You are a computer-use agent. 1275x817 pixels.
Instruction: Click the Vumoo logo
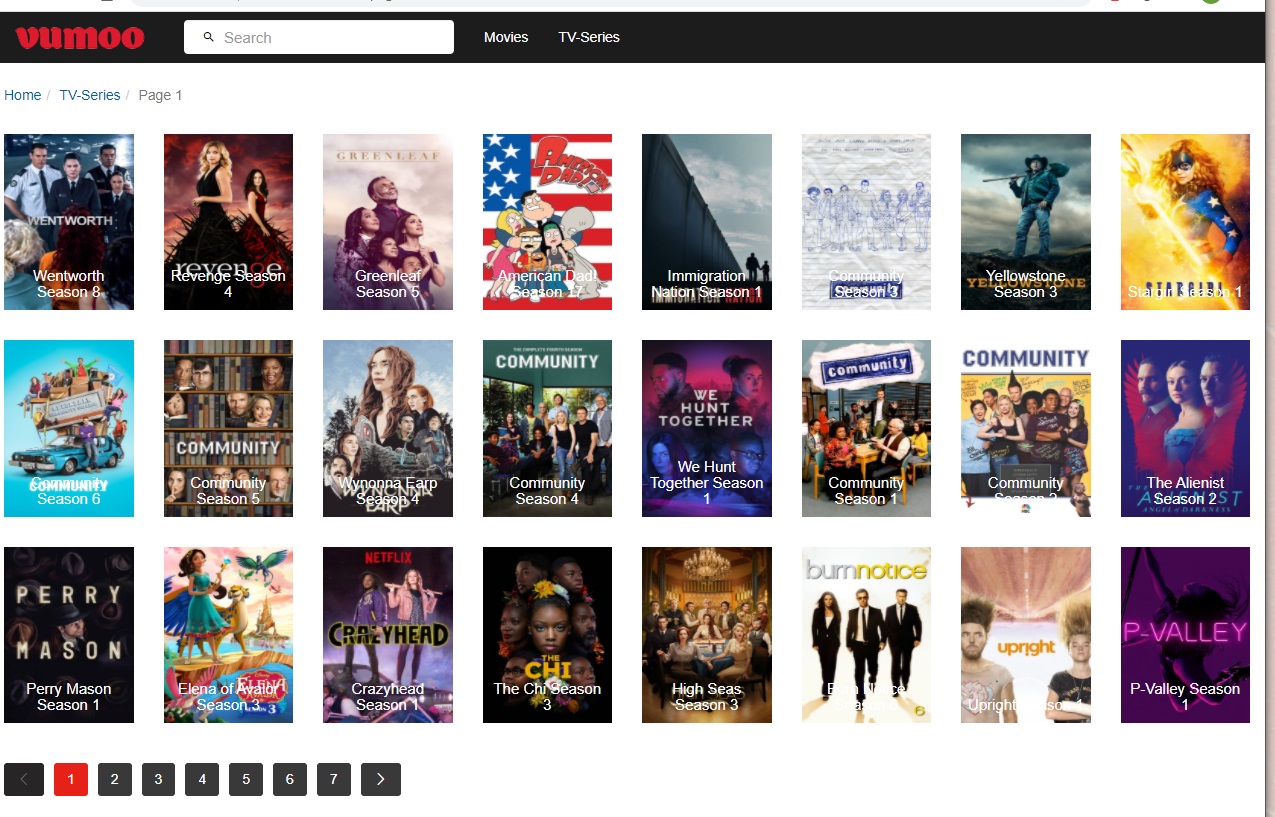point(80,38)
